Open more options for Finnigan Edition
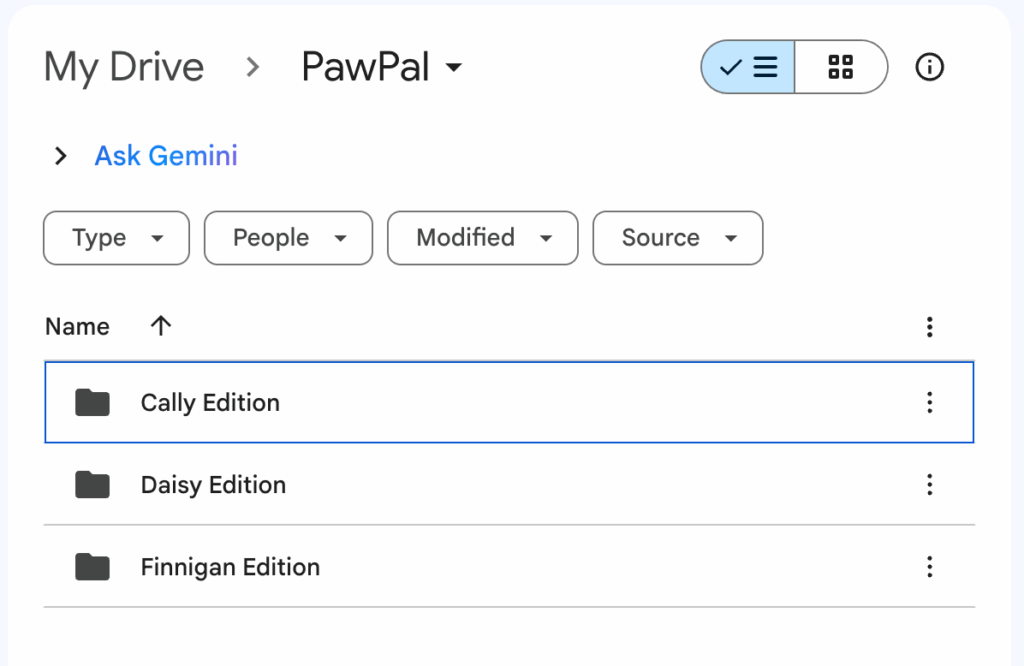 click(x=929, y=566)
